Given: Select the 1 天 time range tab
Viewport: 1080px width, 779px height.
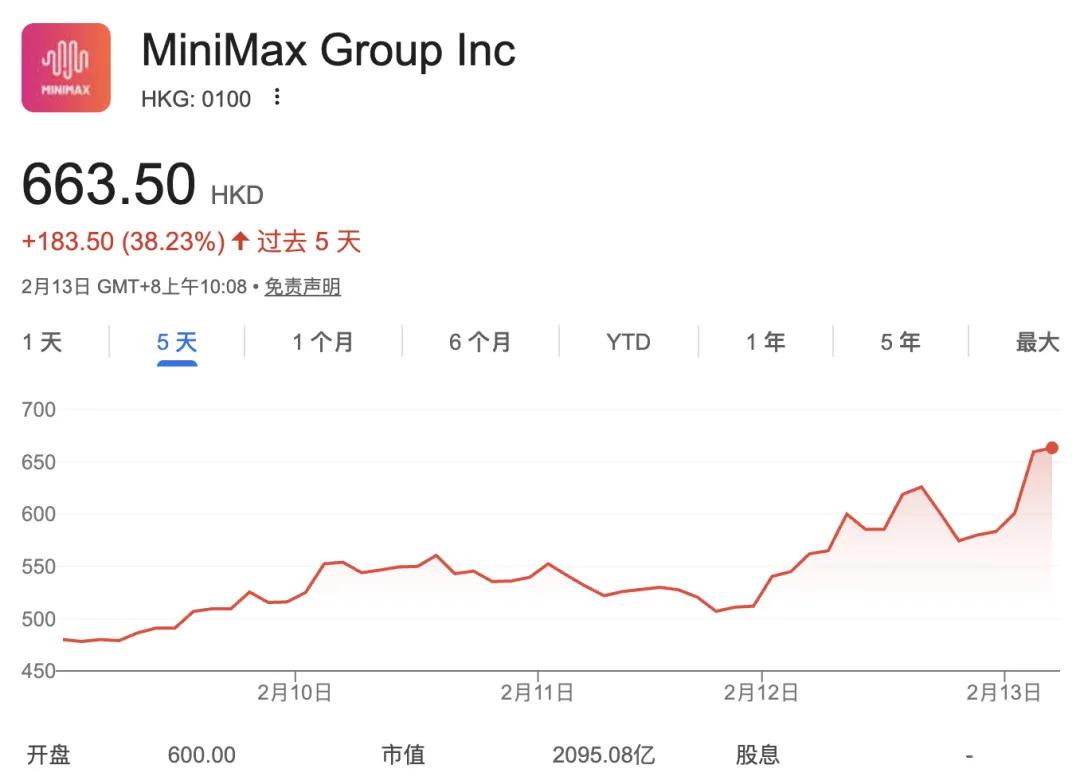Looking at the screenshot, I should point(42,342).
